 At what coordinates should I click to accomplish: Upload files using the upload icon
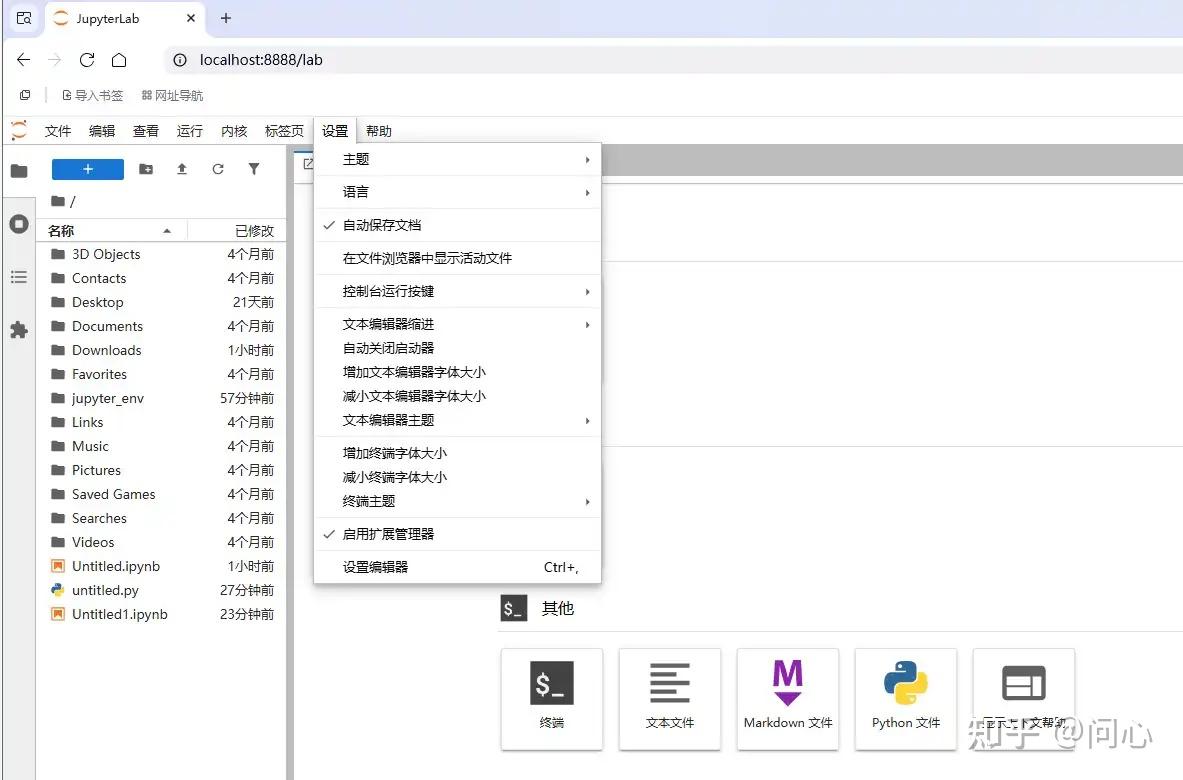pos(181,169)
